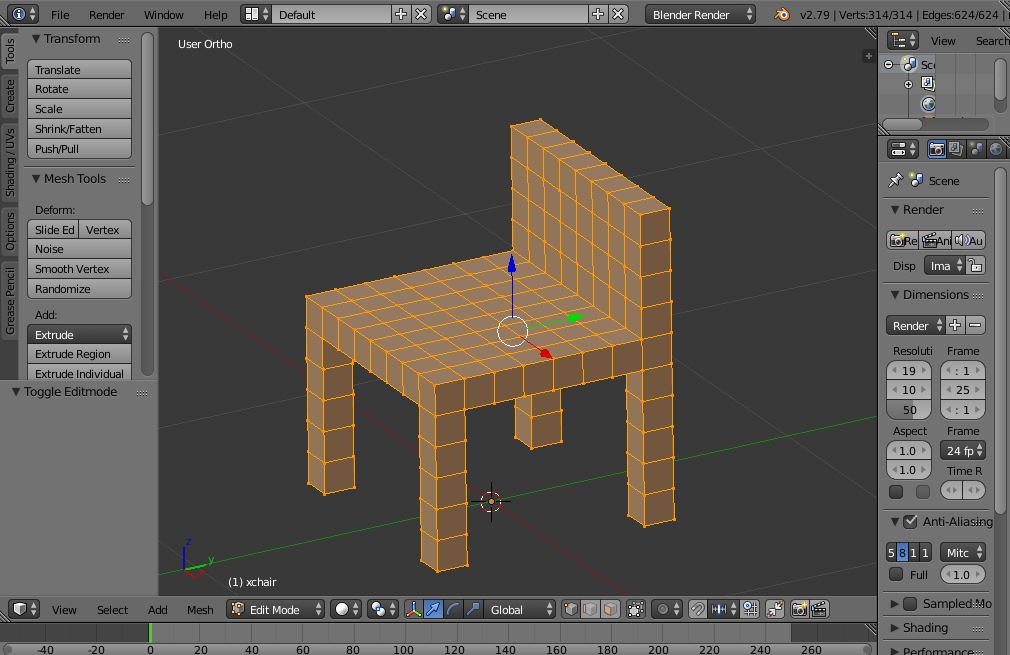This screenshot has width=1010, height=655.
Task: Switch to the Create tab
Action: 10,97
